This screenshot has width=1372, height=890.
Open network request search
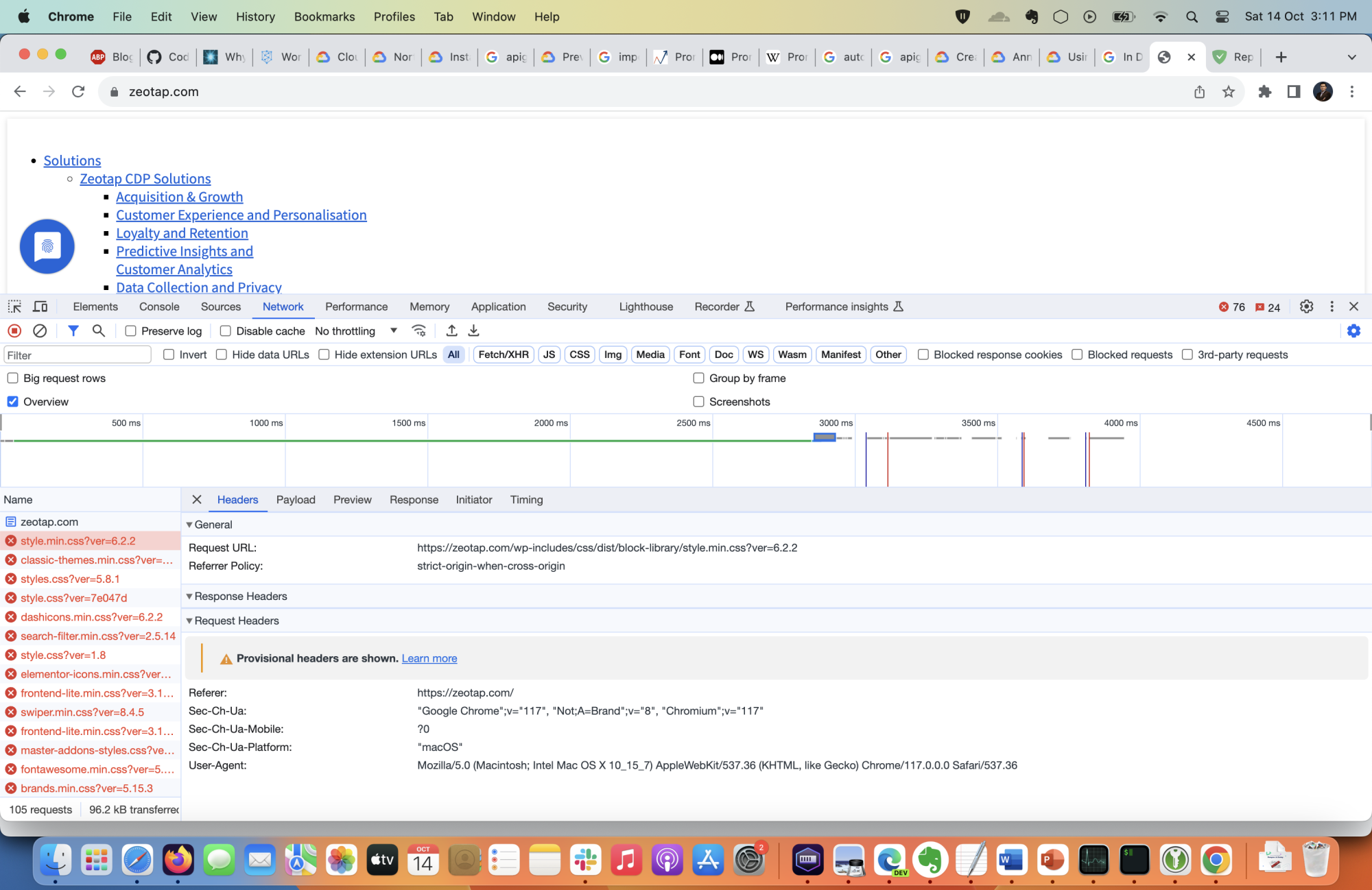pos(99,330)
